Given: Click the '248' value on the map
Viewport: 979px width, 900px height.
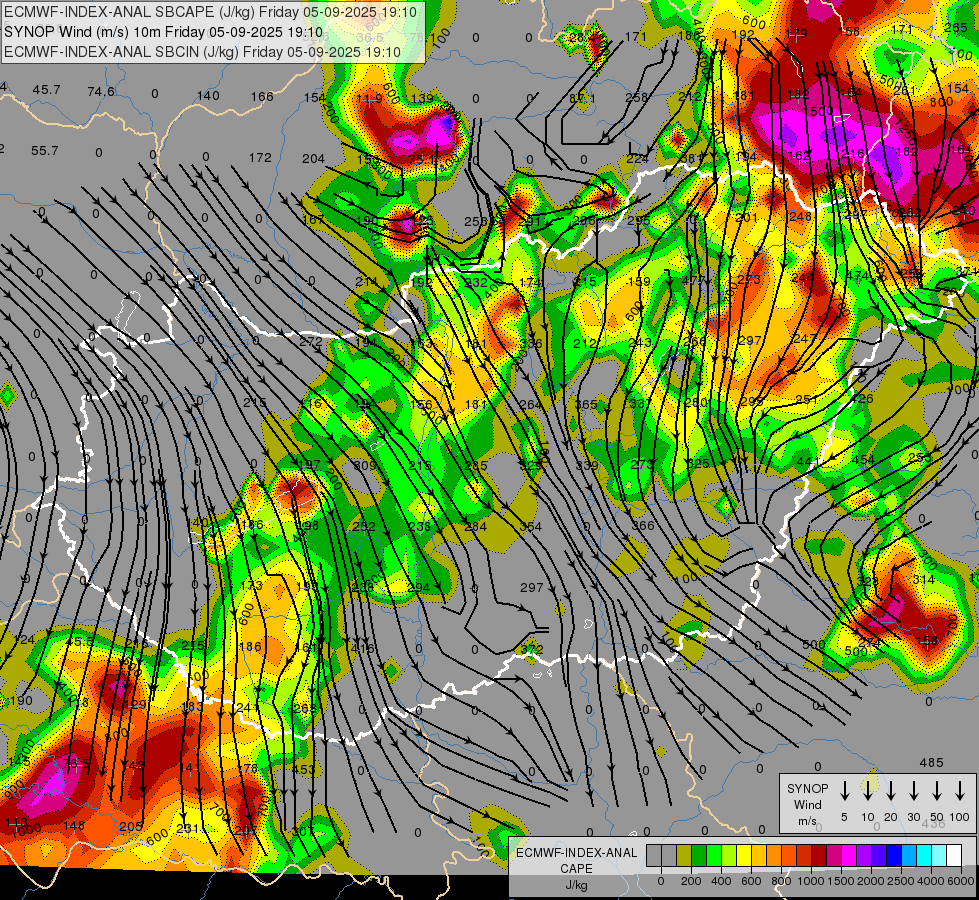Looking at the screenshot, I should pyautogui.click(x=800, y=216).
